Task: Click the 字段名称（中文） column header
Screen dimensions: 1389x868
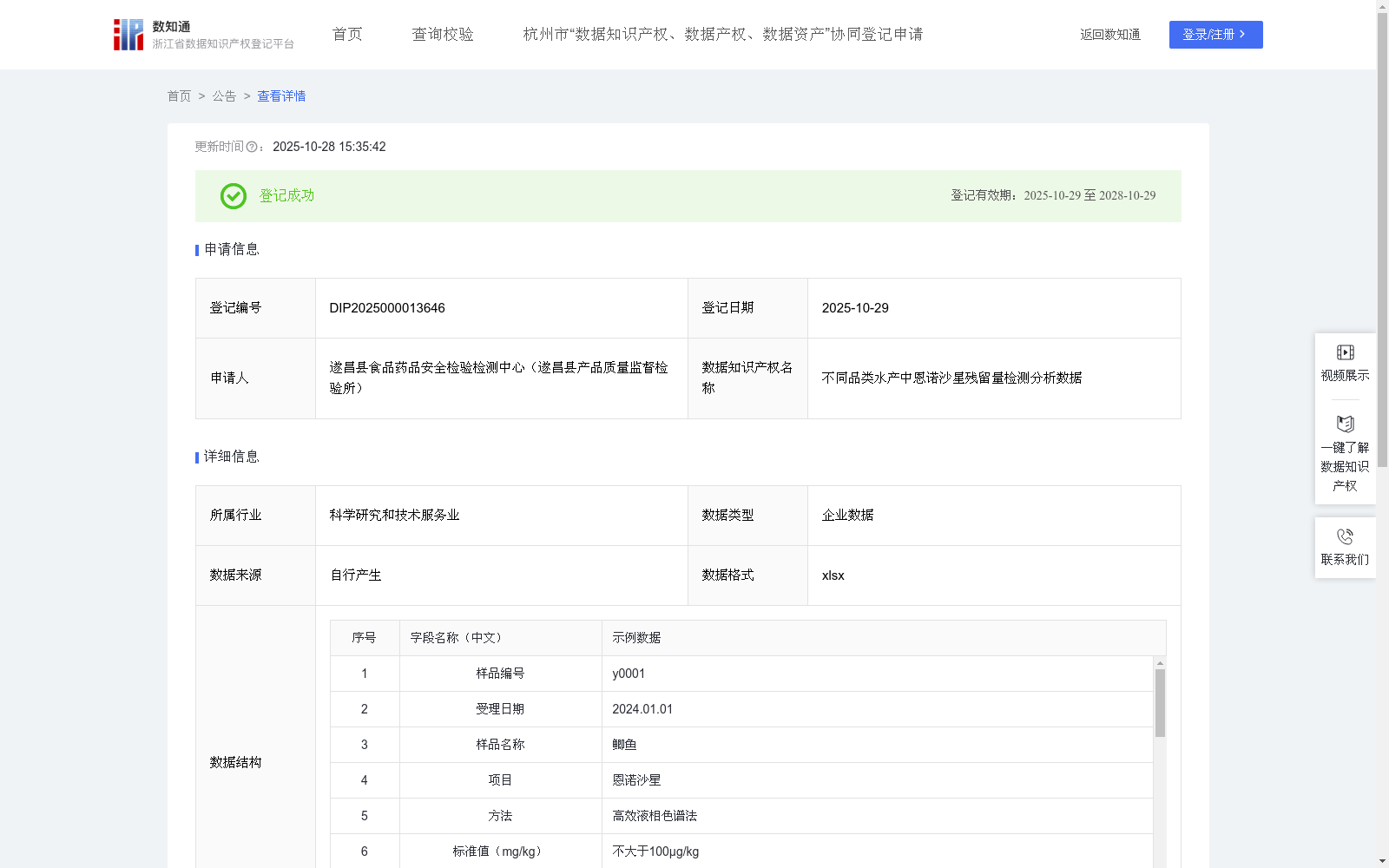Action: click(501, 638)
